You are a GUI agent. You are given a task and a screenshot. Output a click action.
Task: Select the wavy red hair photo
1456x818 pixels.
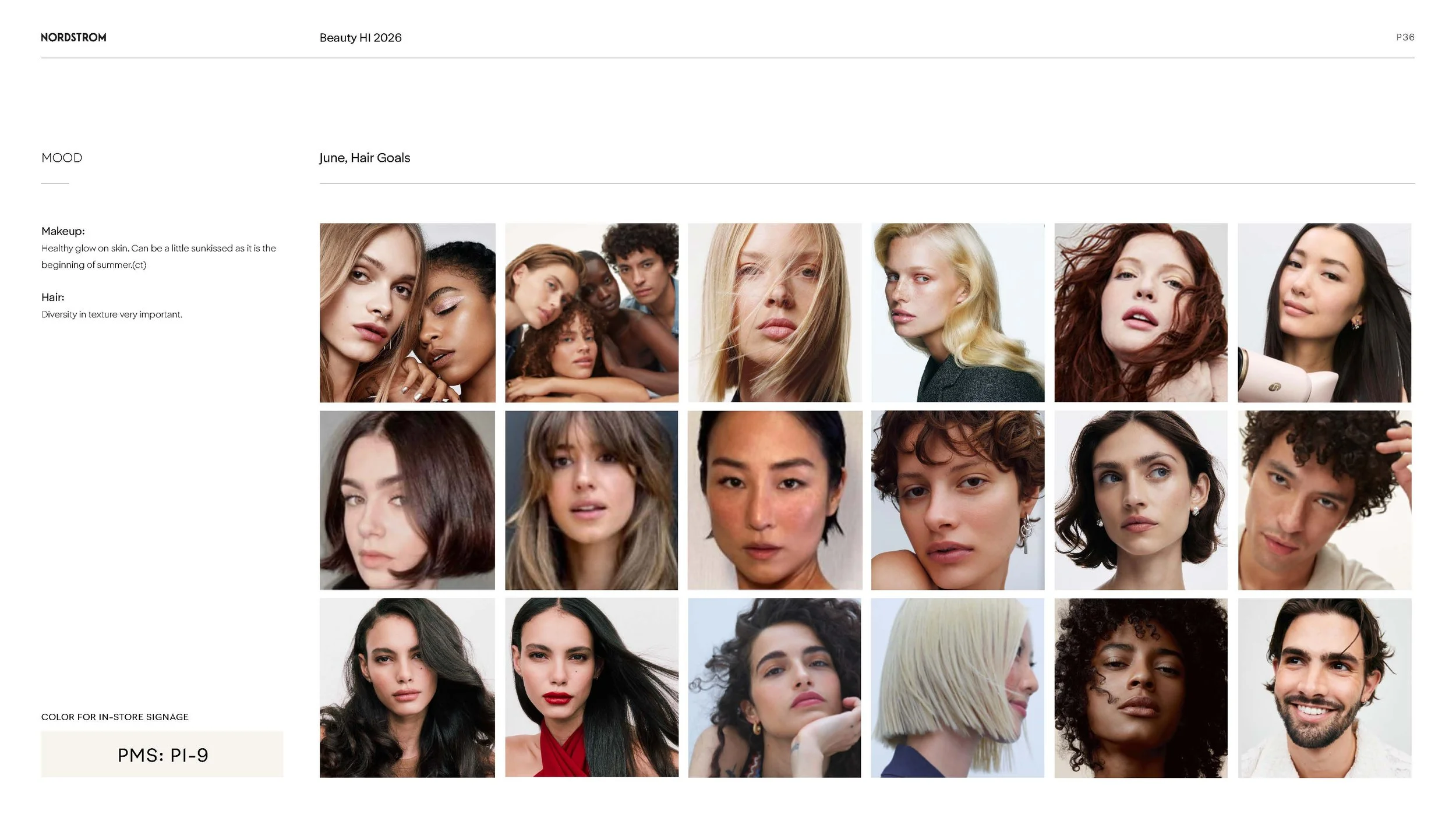coord(1140,313)
